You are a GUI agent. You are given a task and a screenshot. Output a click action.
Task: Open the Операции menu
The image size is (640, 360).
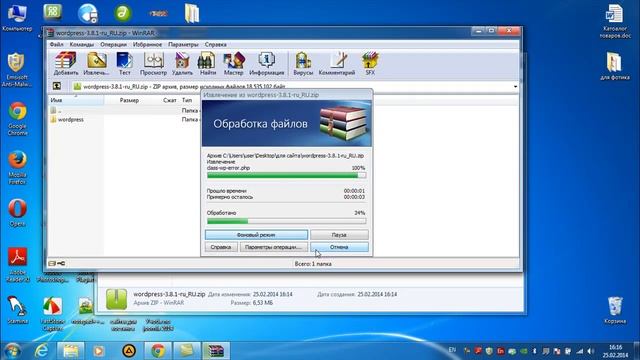113,44
